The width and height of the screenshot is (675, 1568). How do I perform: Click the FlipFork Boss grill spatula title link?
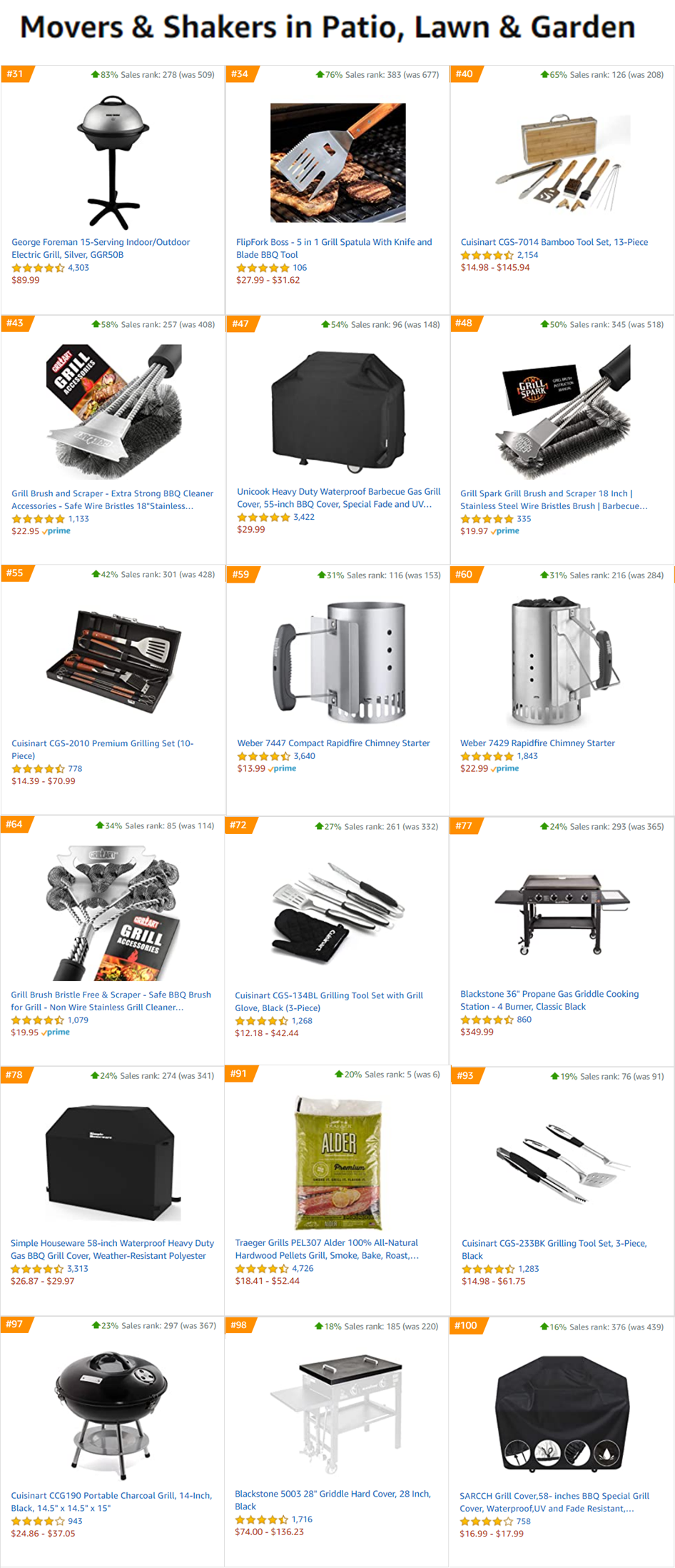(x=334, y=248)
